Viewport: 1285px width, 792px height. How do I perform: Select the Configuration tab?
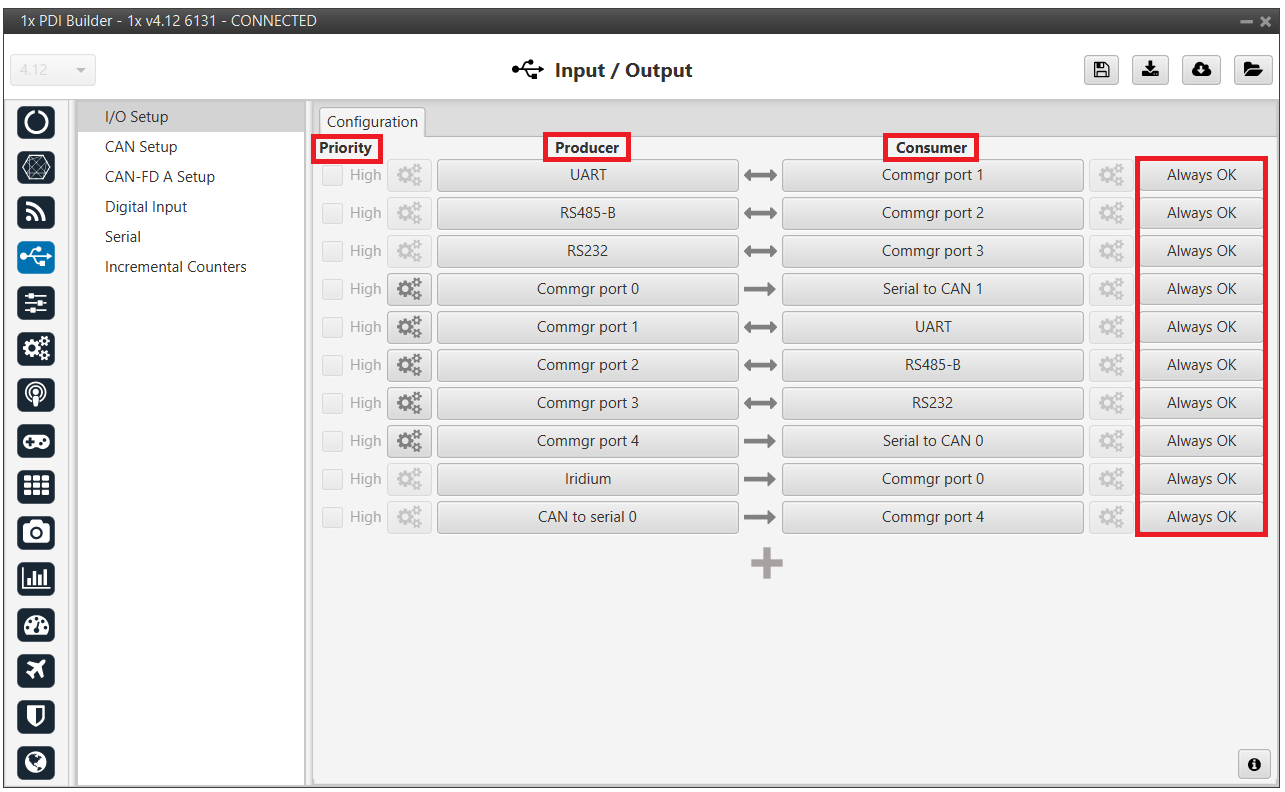coord(372,122)
